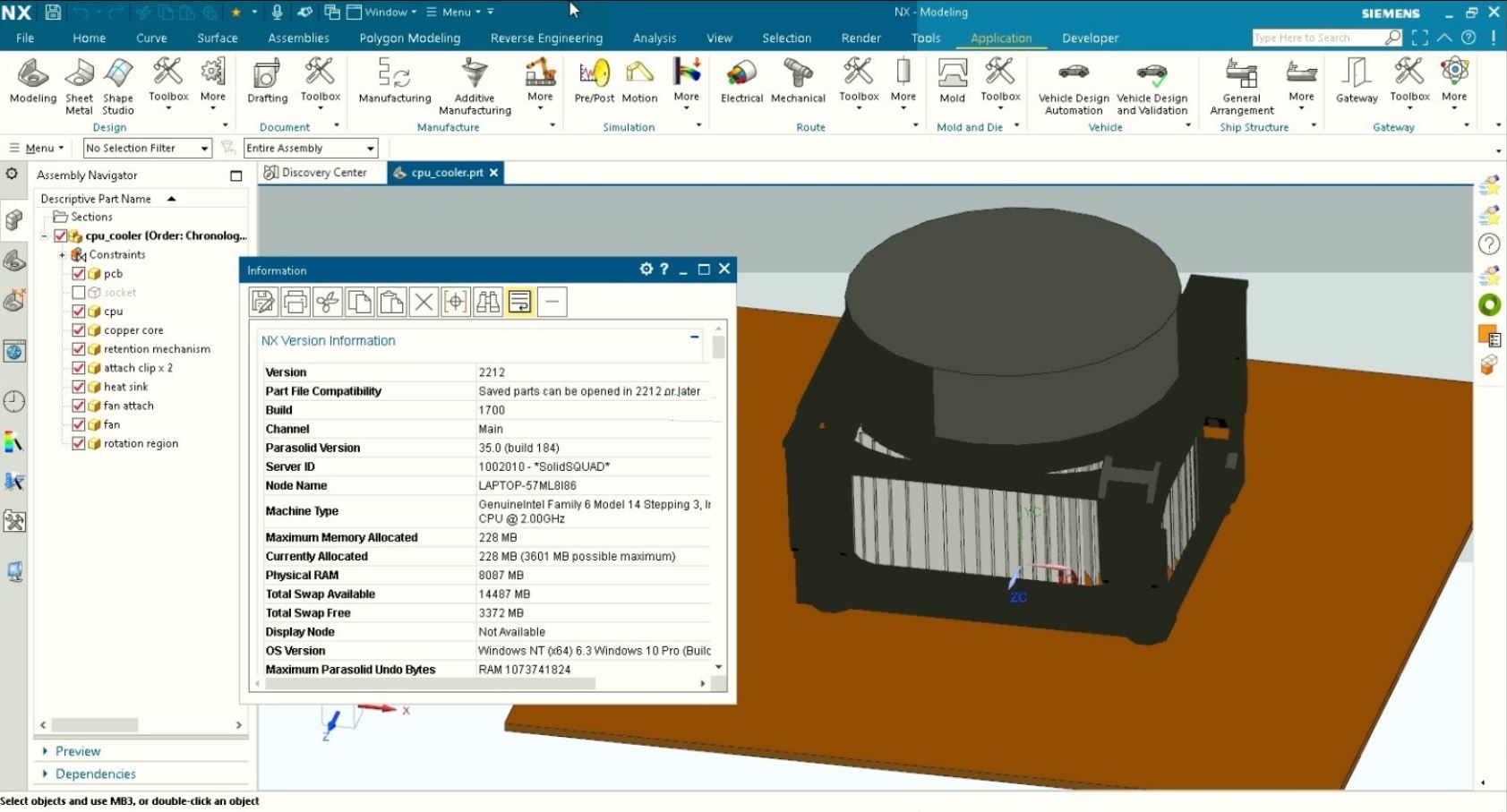
Task: Click Print icon in Information window
Action: point(295,302)
